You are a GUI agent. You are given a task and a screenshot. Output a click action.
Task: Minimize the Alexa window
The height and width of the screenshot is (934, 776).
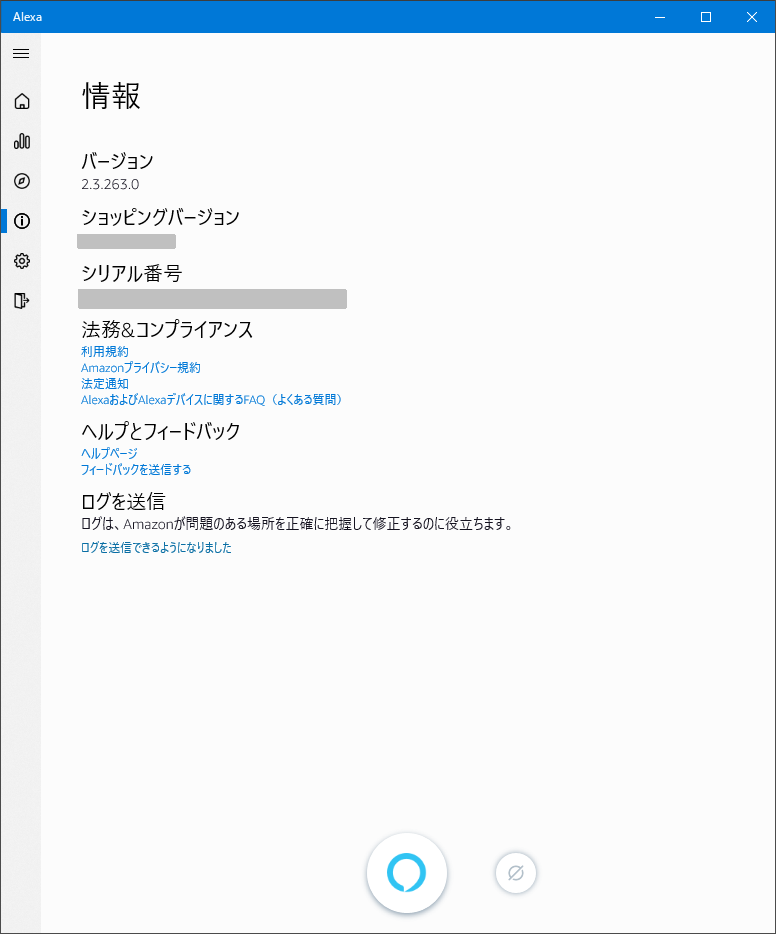[660, 17]
